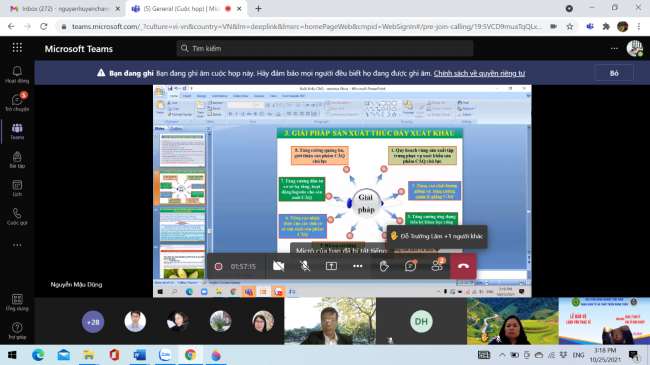Open the +28 more participants overflow
The width and height of the screenshot is (650, 365).
(93, 322)
